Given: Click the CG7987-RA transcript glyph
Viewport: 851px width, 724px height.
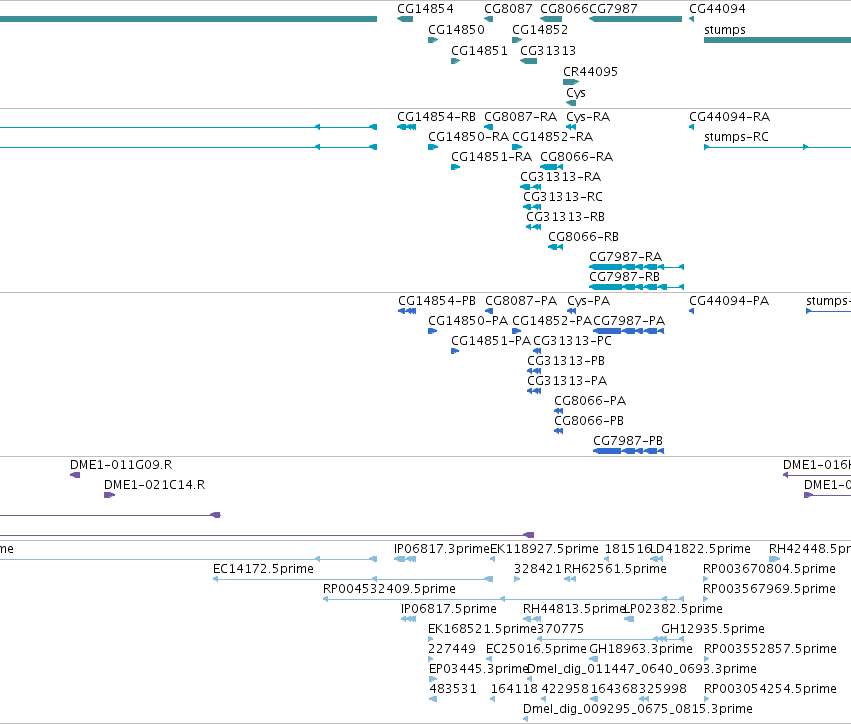Looking at the screenshot, I should coord(636,267).
